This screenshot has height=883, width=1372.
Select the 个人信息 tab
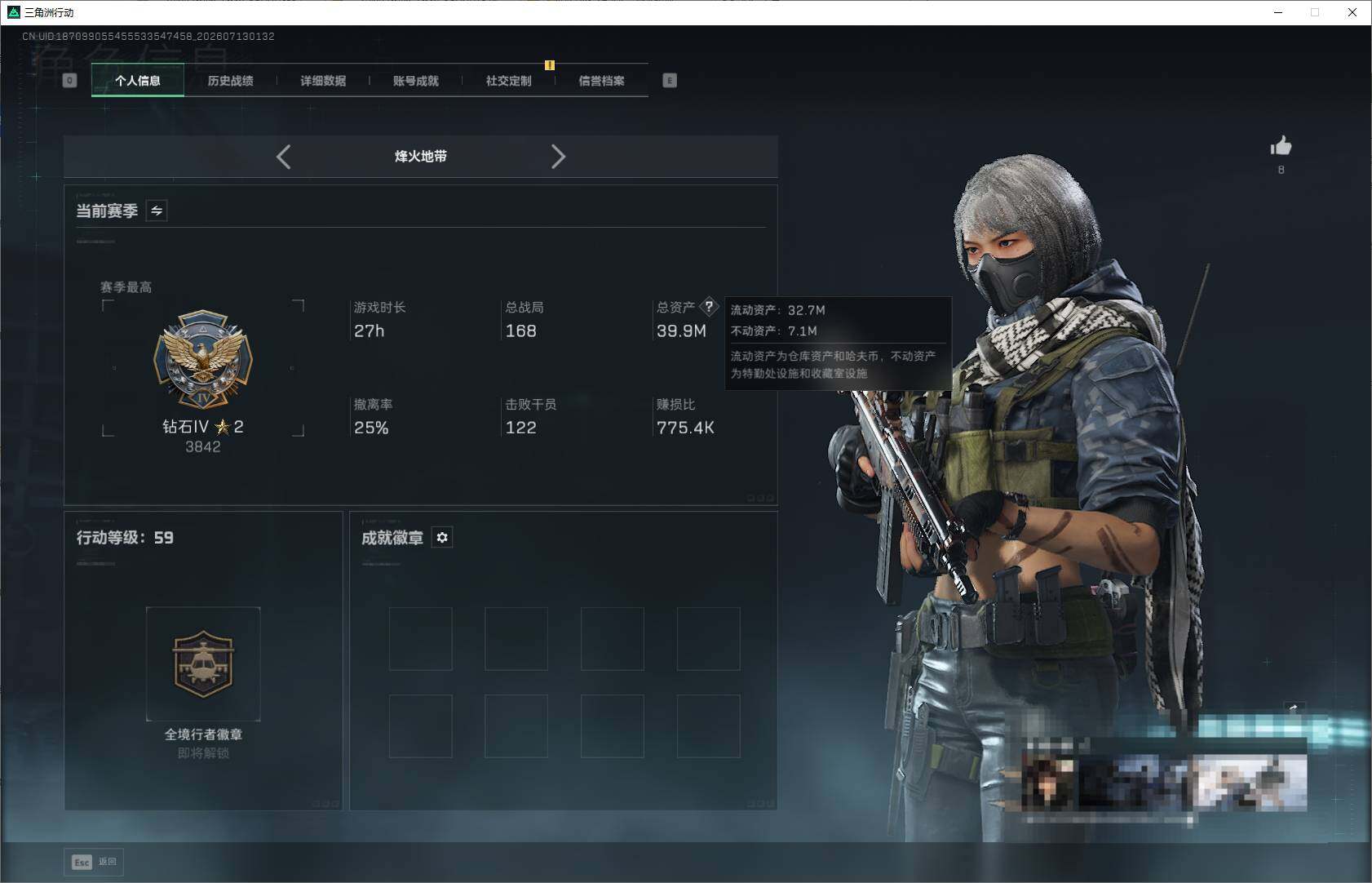tap(137, 81)
